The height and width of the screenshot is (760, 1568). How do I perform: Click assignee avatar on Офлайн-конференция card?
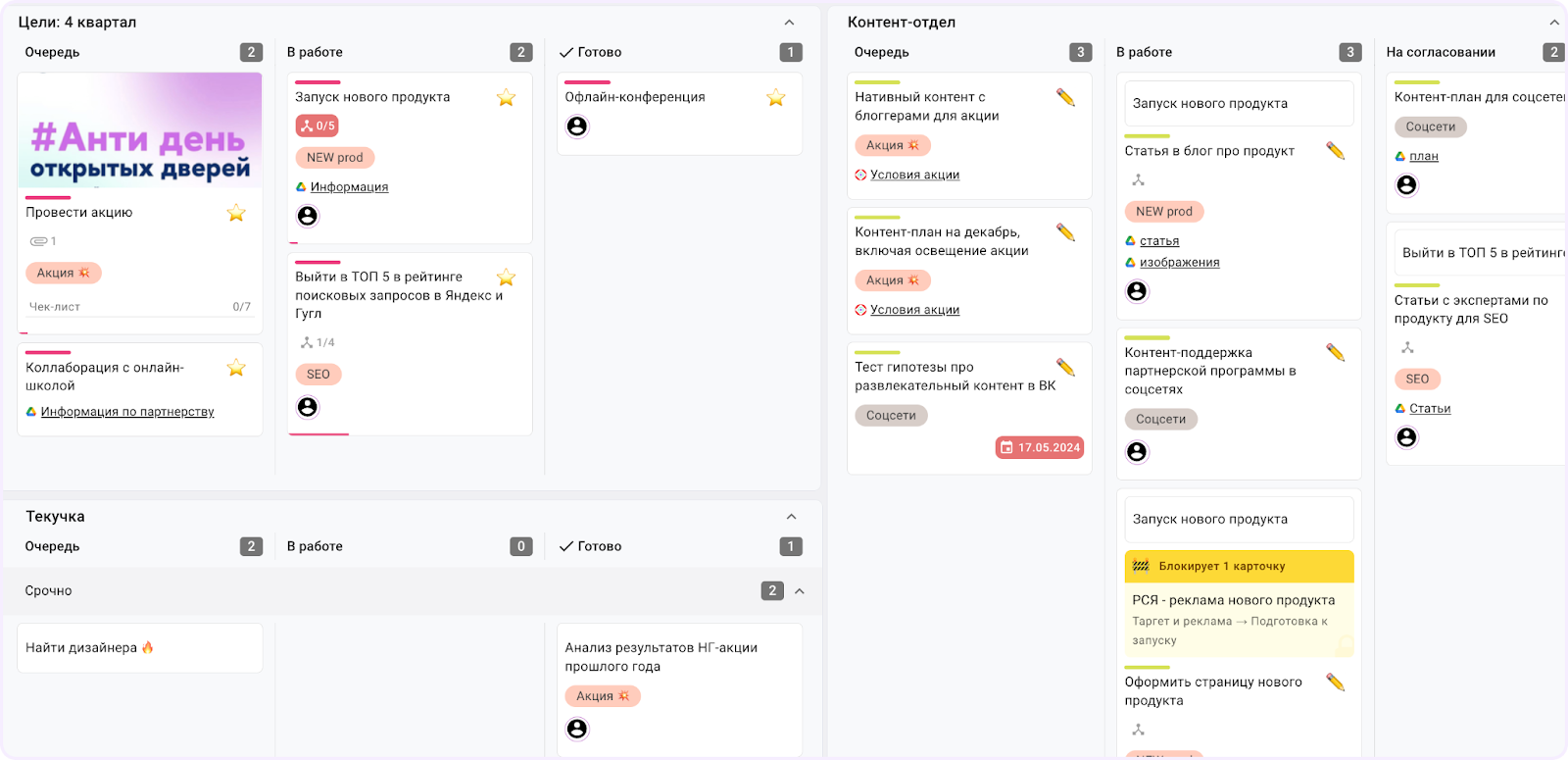577,127
